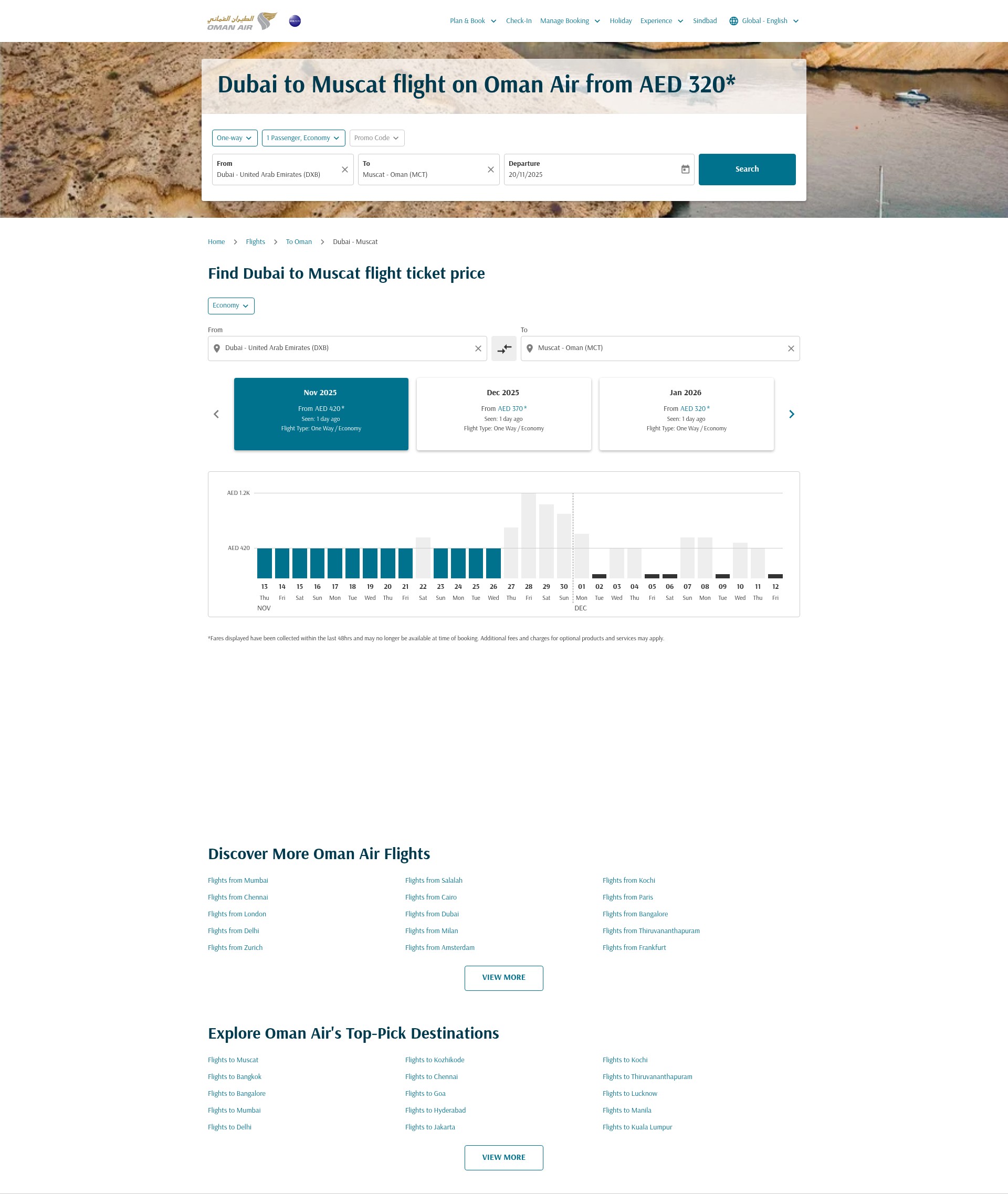Select the 02 Tue December chart bar
The image size is (1008, 1194).
click(x=599, y=576)
